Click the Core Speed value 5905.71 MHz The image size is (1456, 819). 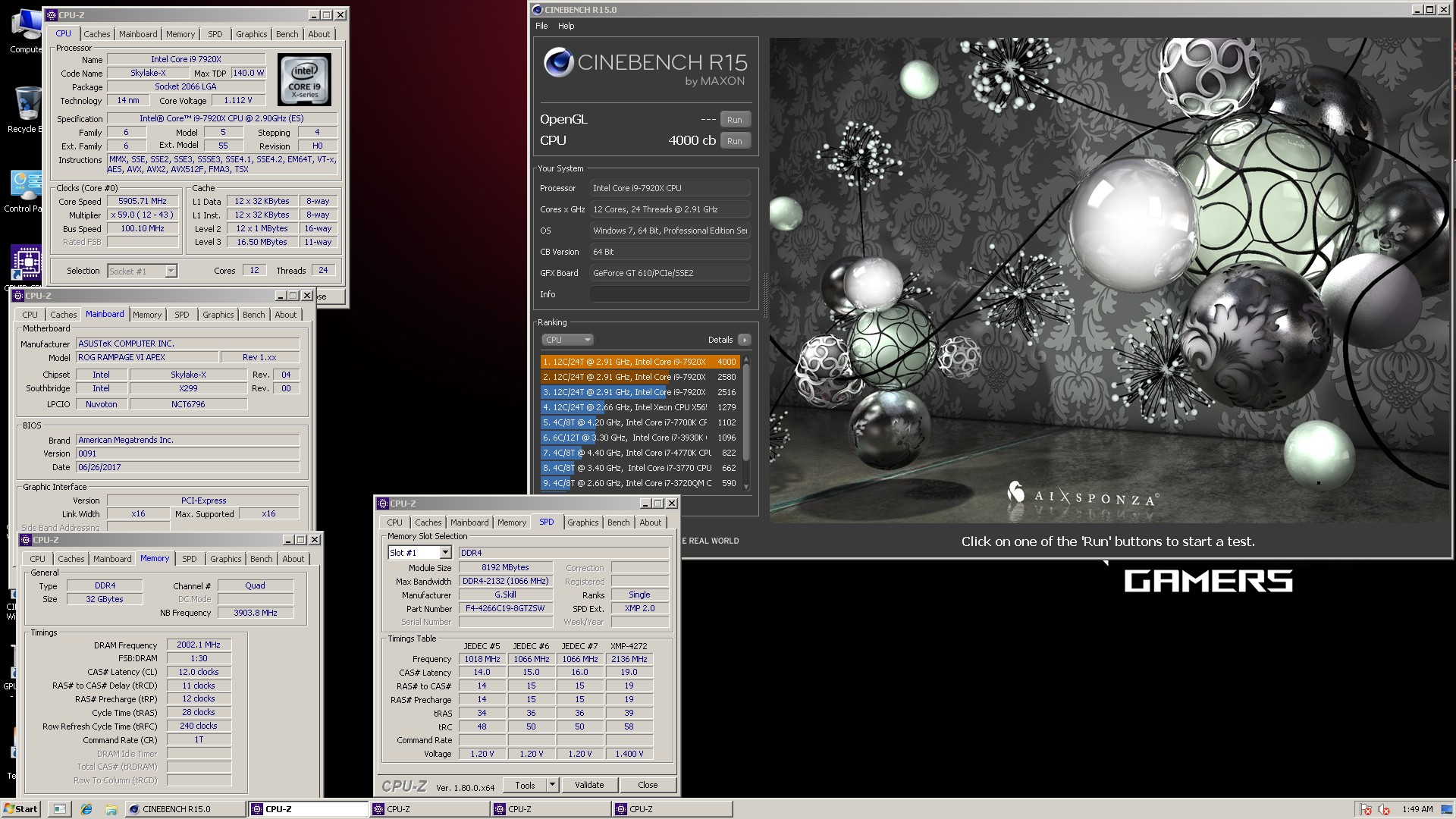[143, 201]
